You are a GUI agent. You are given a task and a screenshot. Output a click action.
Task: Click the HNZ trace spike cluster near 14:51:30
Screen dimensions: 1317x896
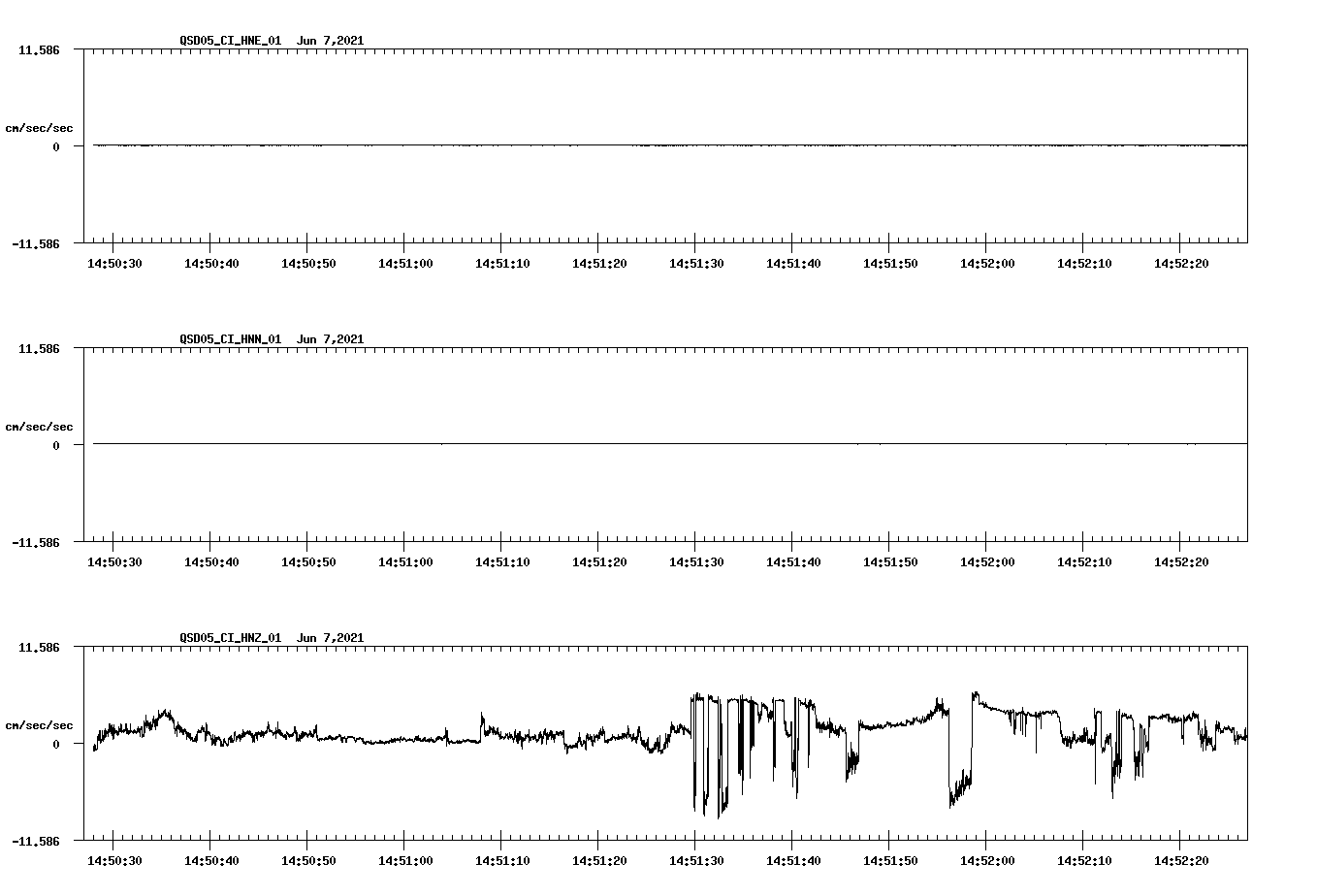pyautogui.click(x=710, y=754)
